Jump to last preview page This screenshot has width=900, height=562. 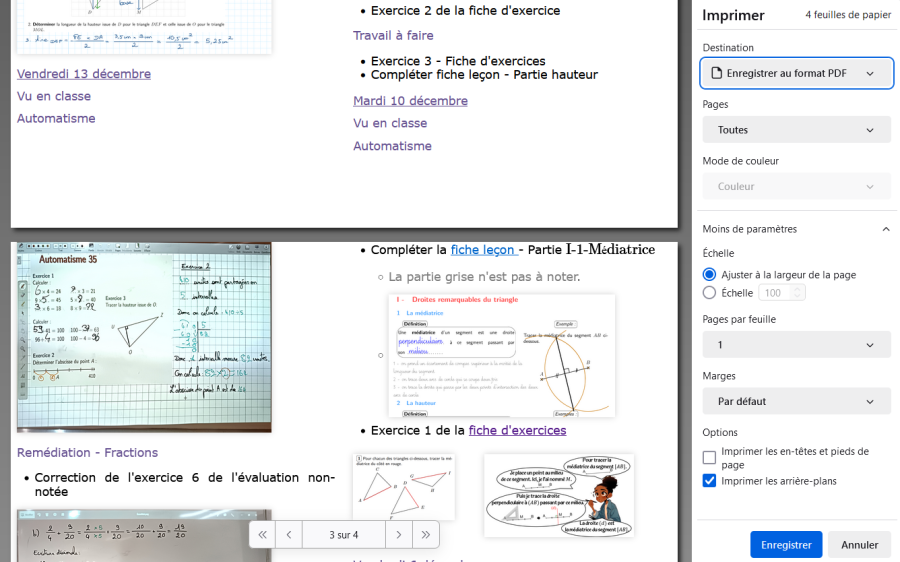pos(425,534)
